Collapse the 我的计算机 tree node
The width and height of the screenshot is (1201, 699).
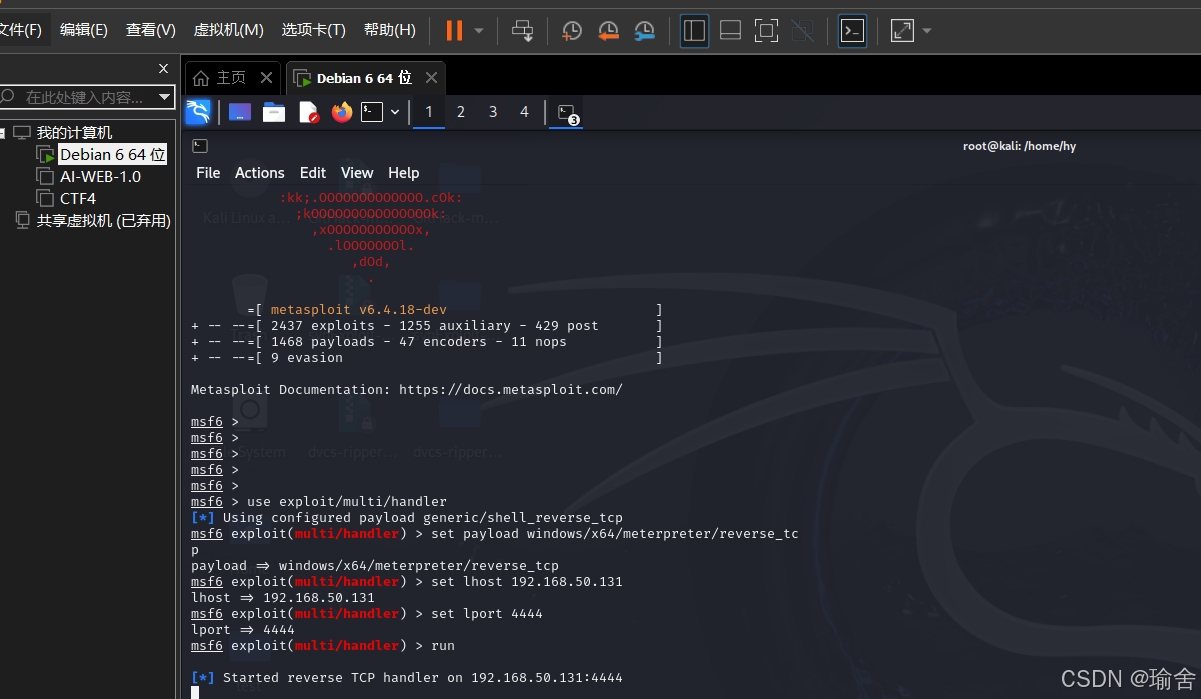coord(3,133)
